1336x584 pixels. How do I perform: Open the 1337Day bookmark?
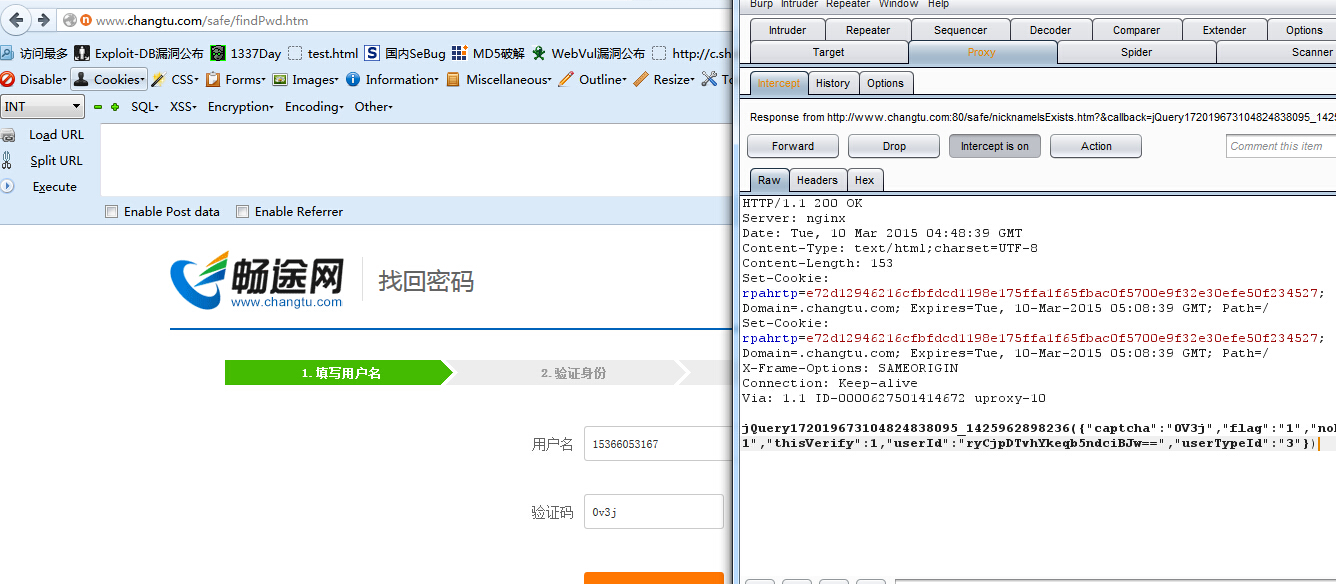[x=246, y=53]
